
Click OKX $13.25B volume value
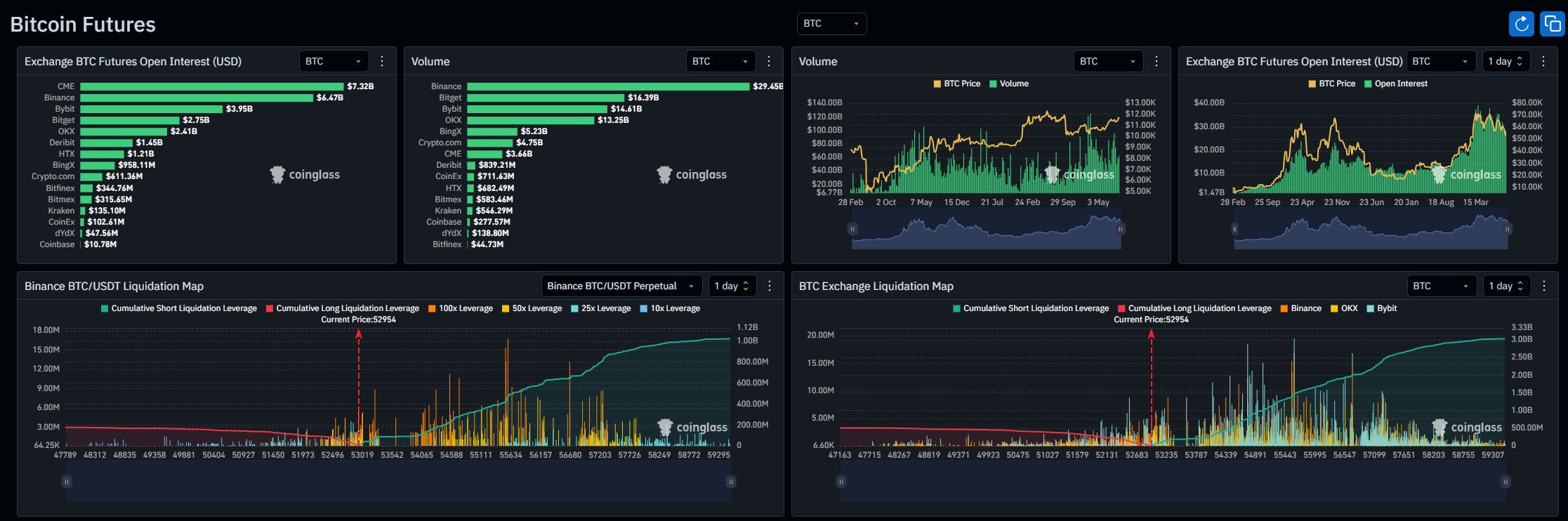pos(613,120)
